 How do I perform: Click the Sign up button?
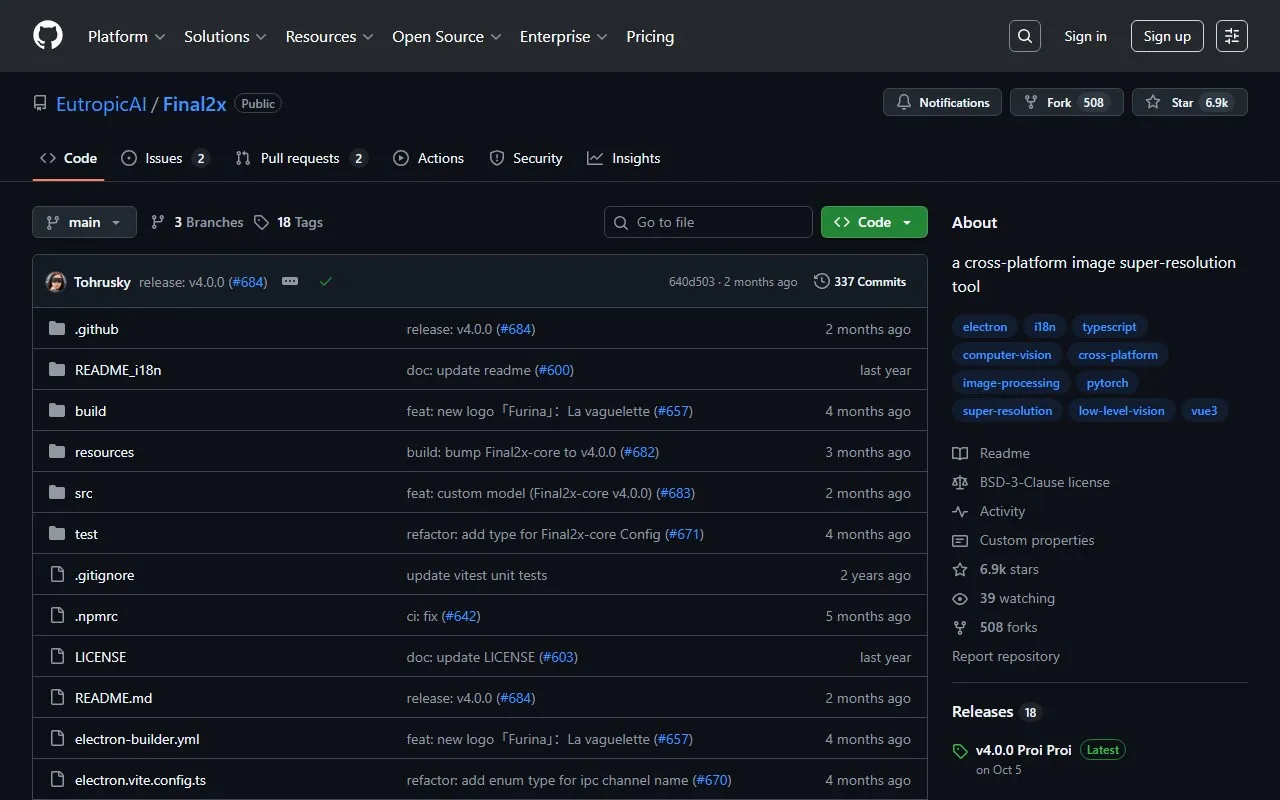coord(1167,36)
